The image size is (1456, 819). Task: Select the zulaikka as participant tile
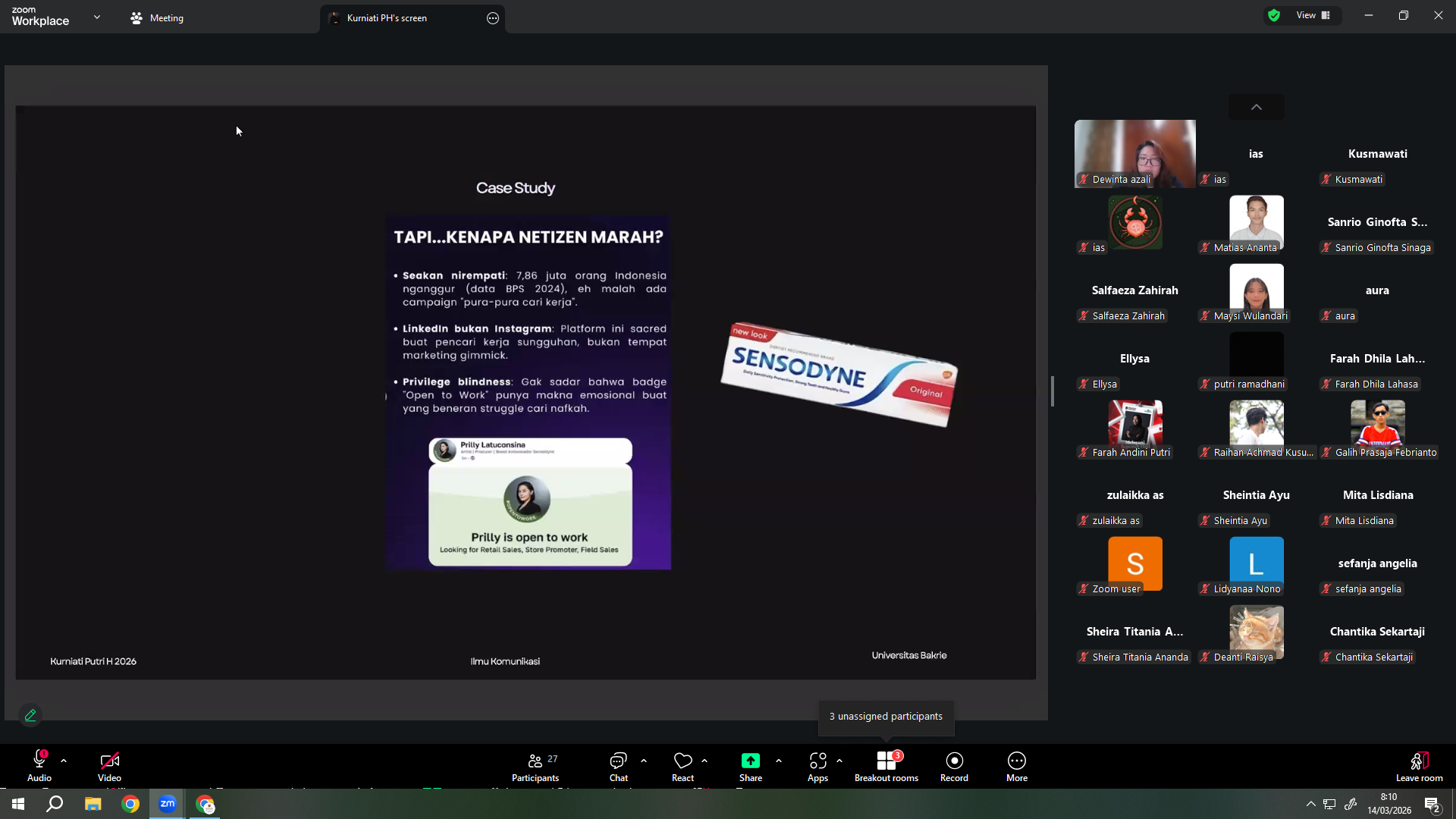[1135, 495]
